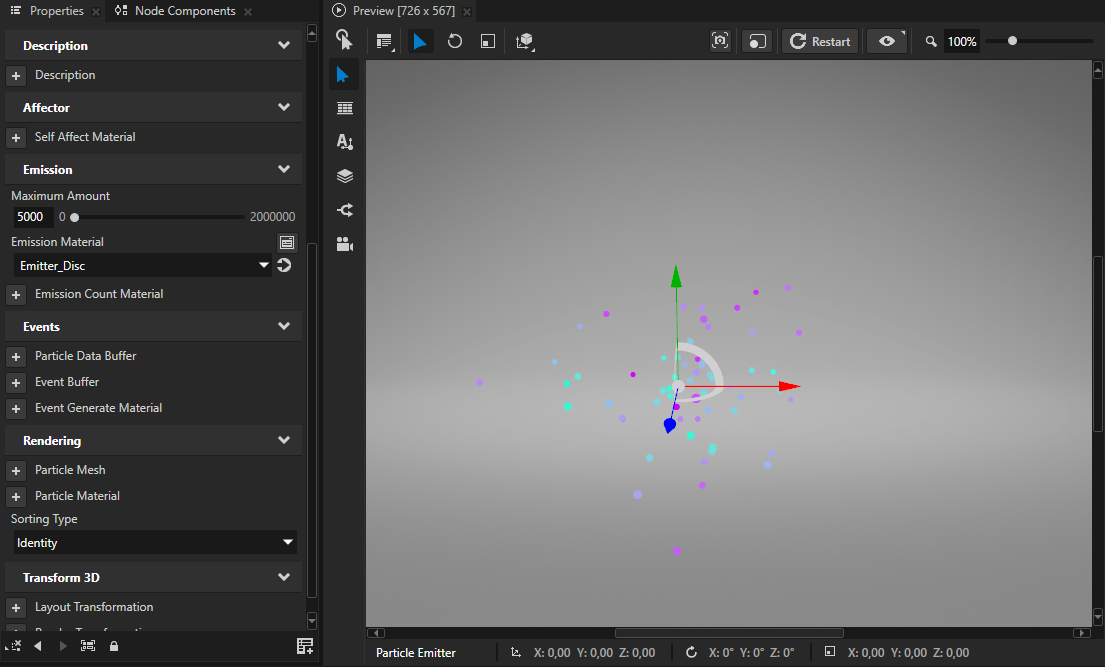Click the Restart button
The height and width of the screenshot is (667, 1105).
click(820, 42)
